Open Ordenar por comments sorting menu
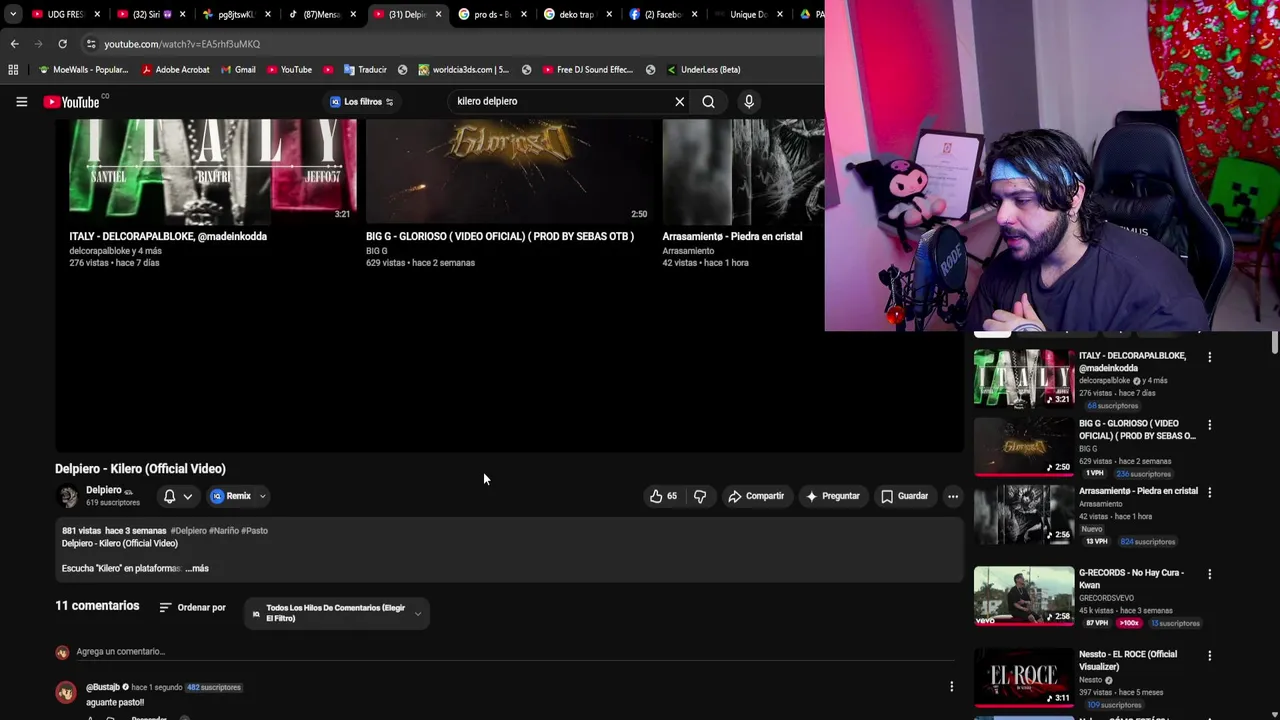Image resolution: width=1280 pixels, height=720 pixels. click(193, 607)
